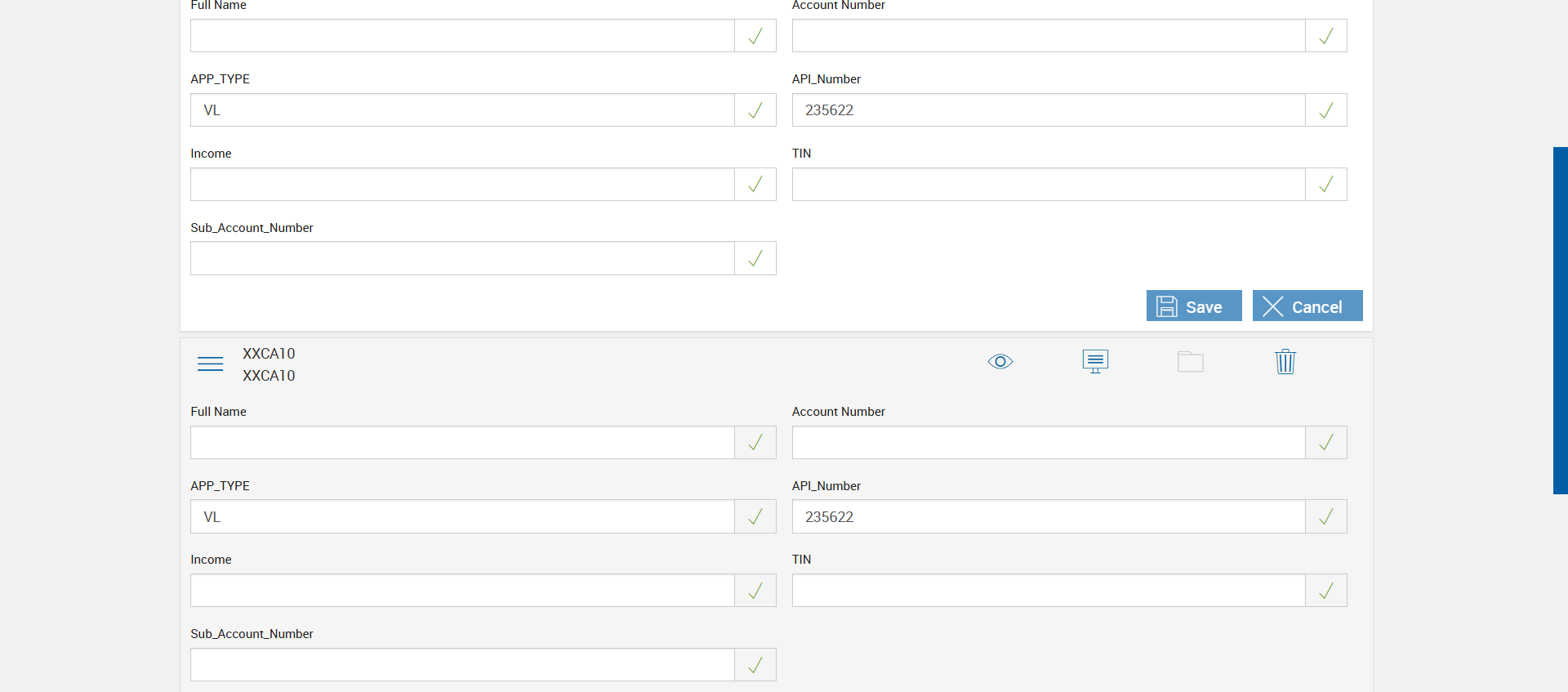Expand XXCA10 hamburger menu icon
Screen dimensions: 1568x692
[210, 364]
